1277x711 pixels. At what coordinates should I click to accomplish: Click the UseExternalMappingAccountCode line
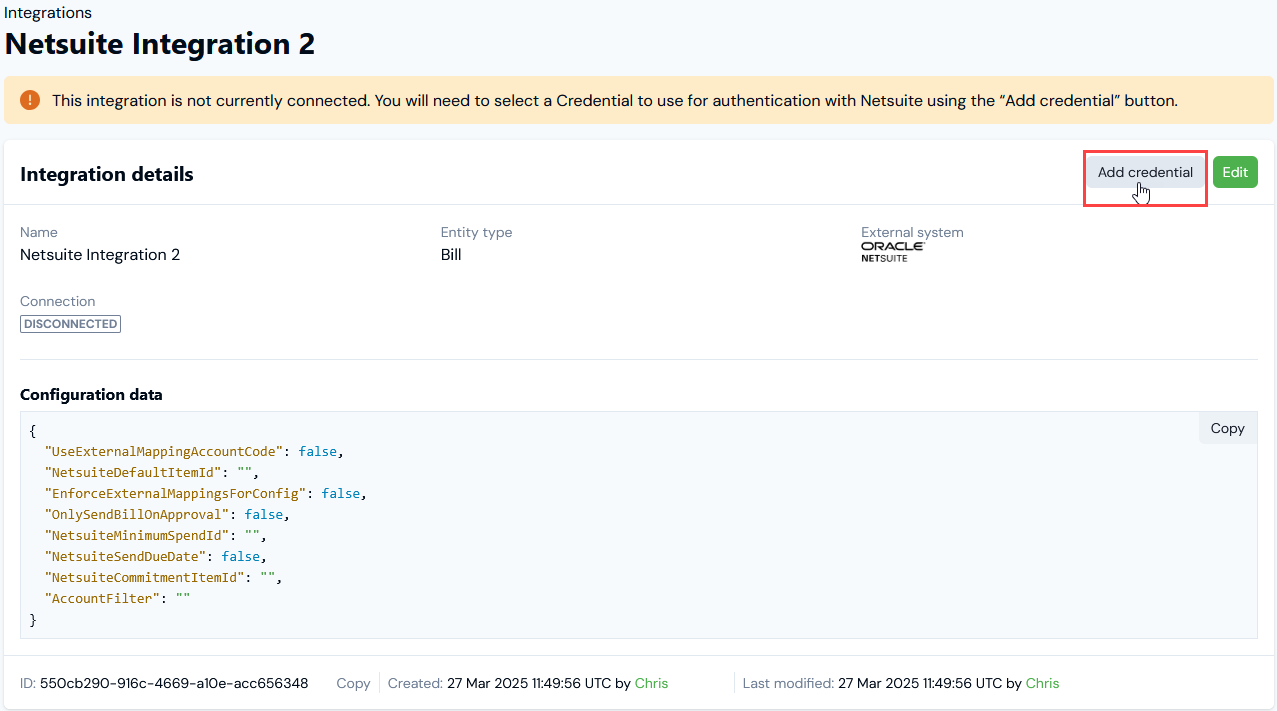[x=194, y=451]
